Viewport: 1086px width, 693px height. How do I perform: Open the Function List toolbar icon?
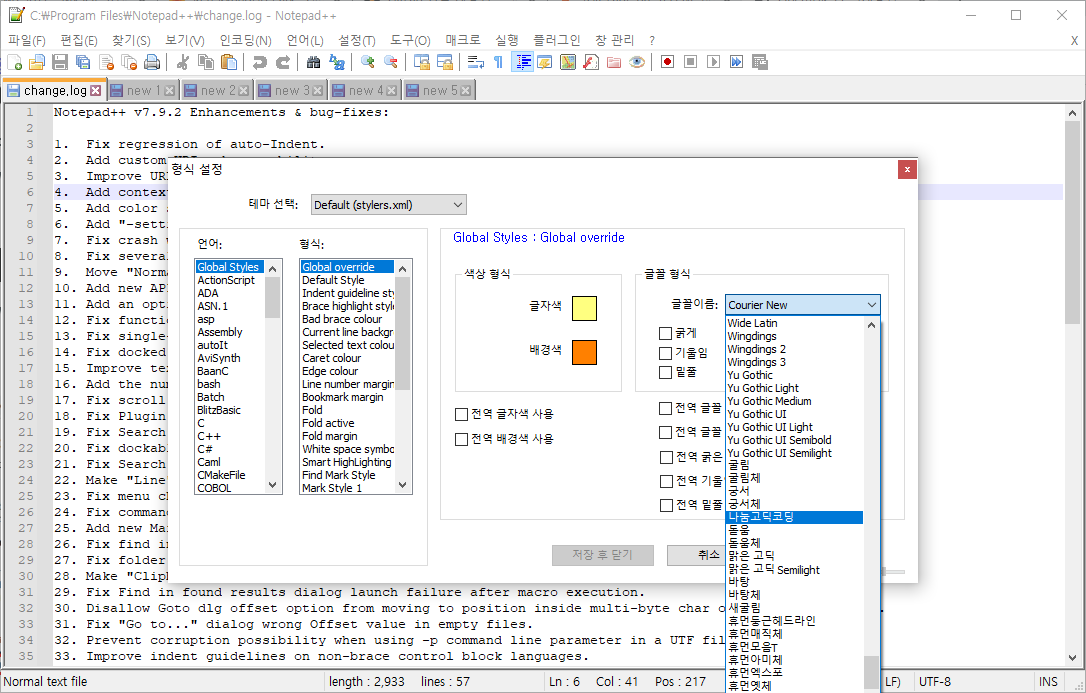(591, 62)
